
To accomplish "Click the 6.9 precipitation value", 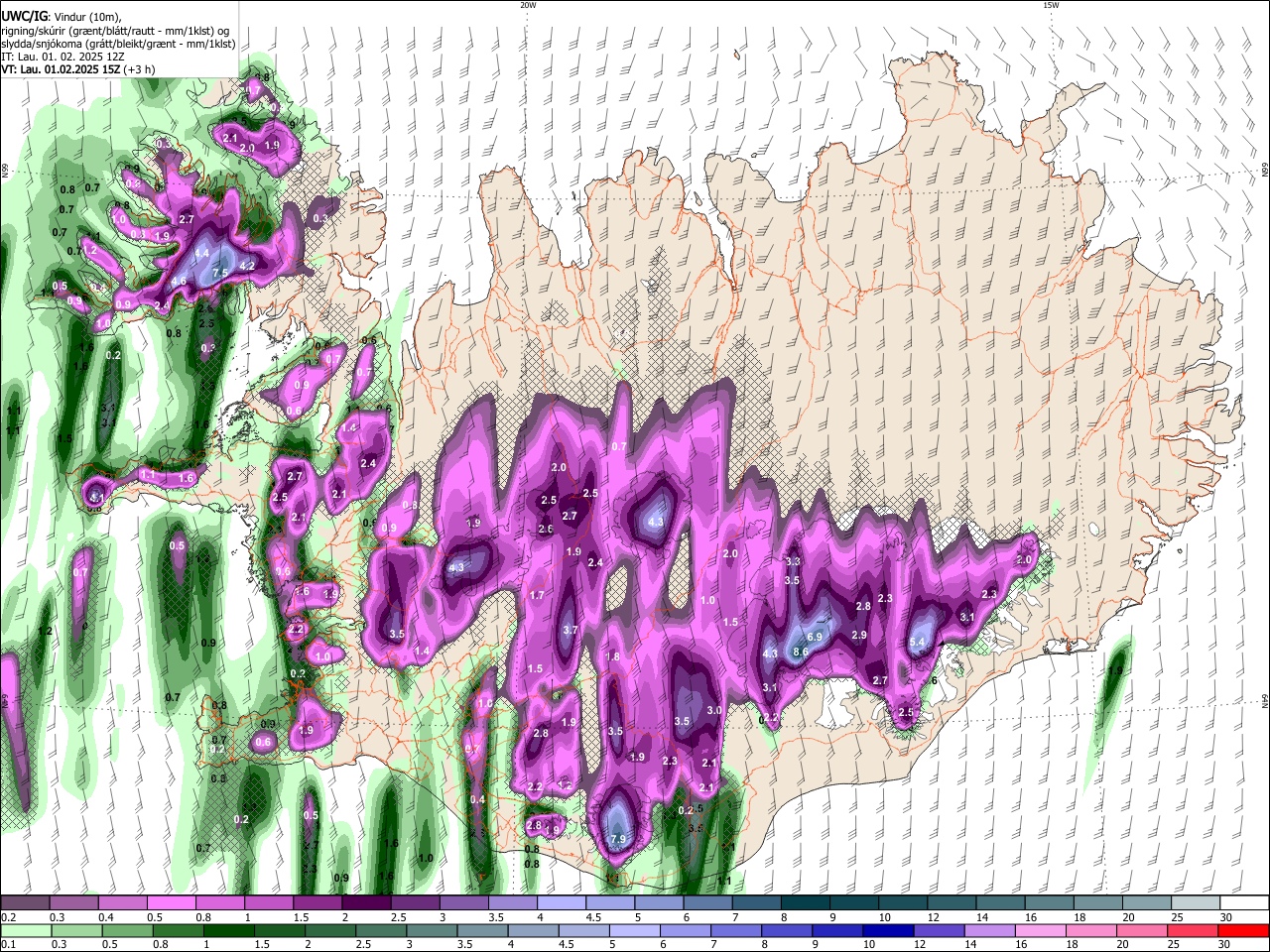I will pyautogui.click(x=816, y=637).
